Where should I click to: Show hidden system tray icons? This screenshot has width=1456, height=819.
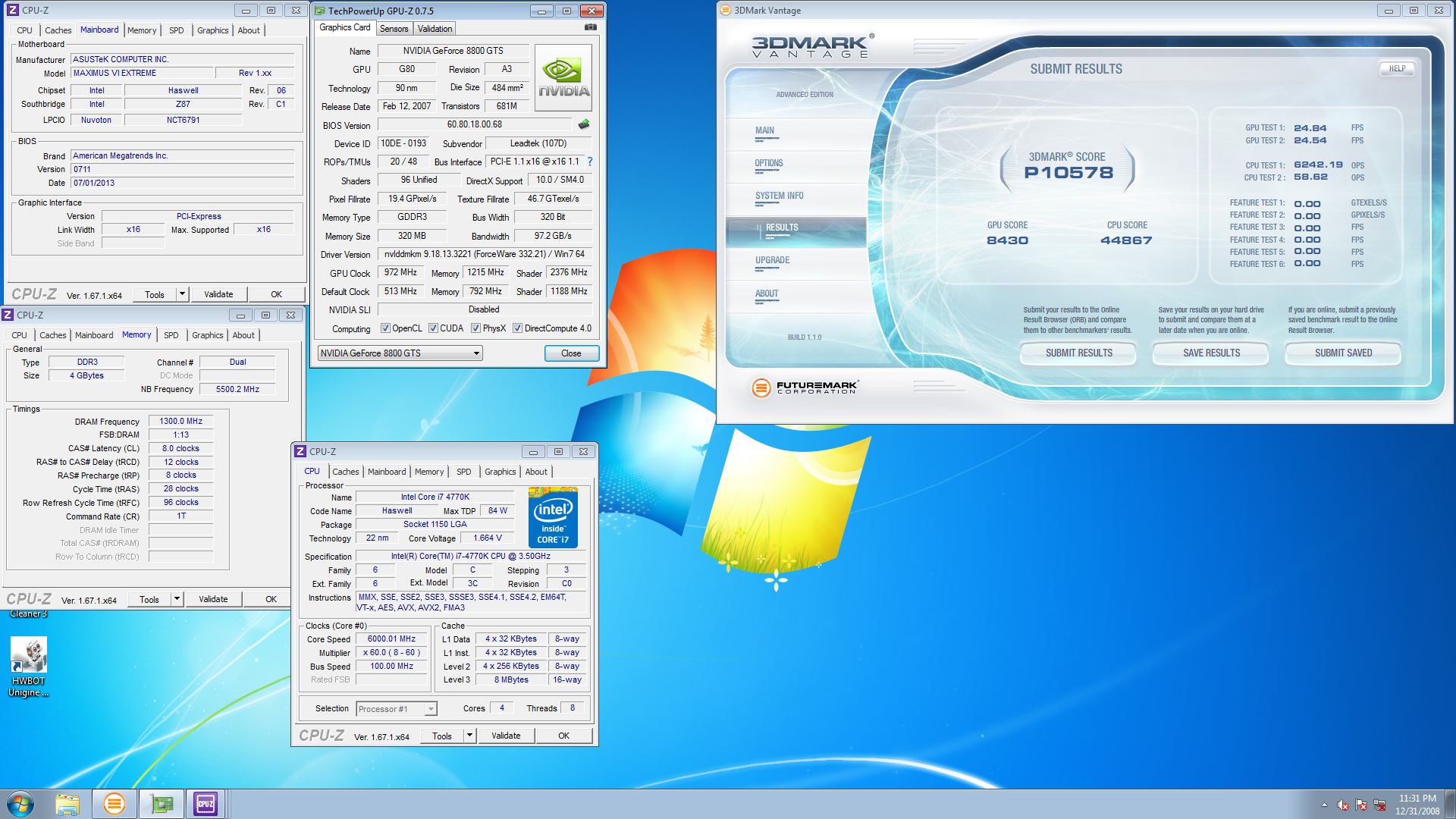[1324, 805]
